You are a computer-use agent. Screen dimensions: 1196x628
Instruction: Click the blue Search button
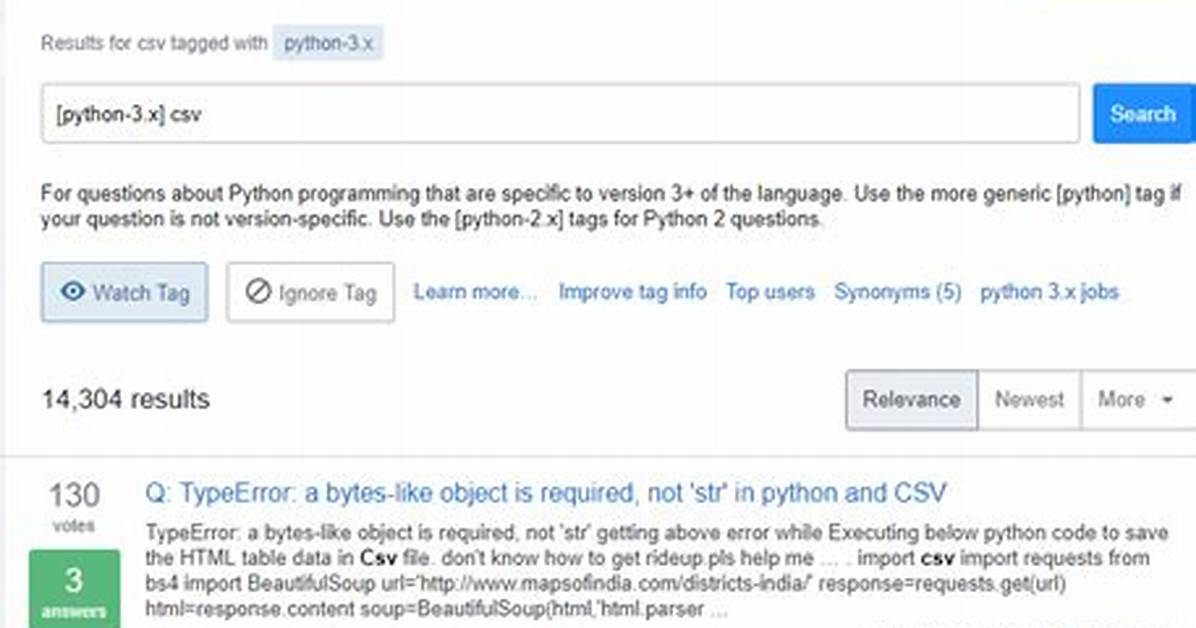tap(1143, 114)
